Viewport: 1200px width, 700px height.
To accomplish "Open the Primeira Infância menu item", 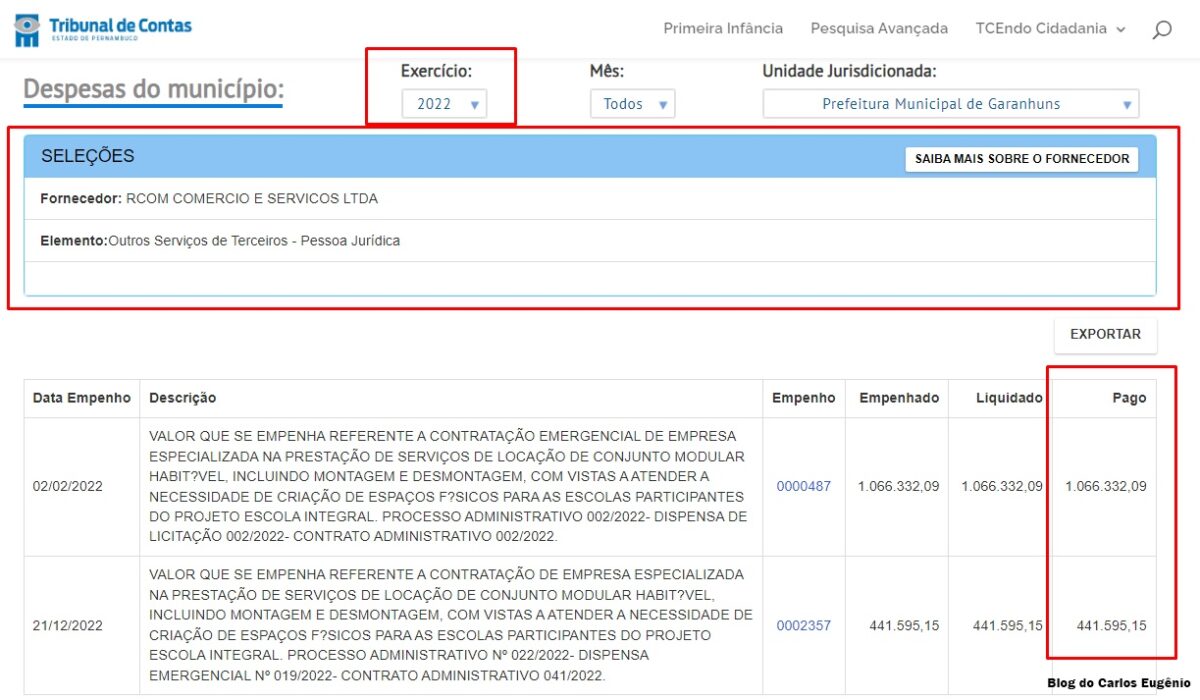I will [x=723, y=29].
